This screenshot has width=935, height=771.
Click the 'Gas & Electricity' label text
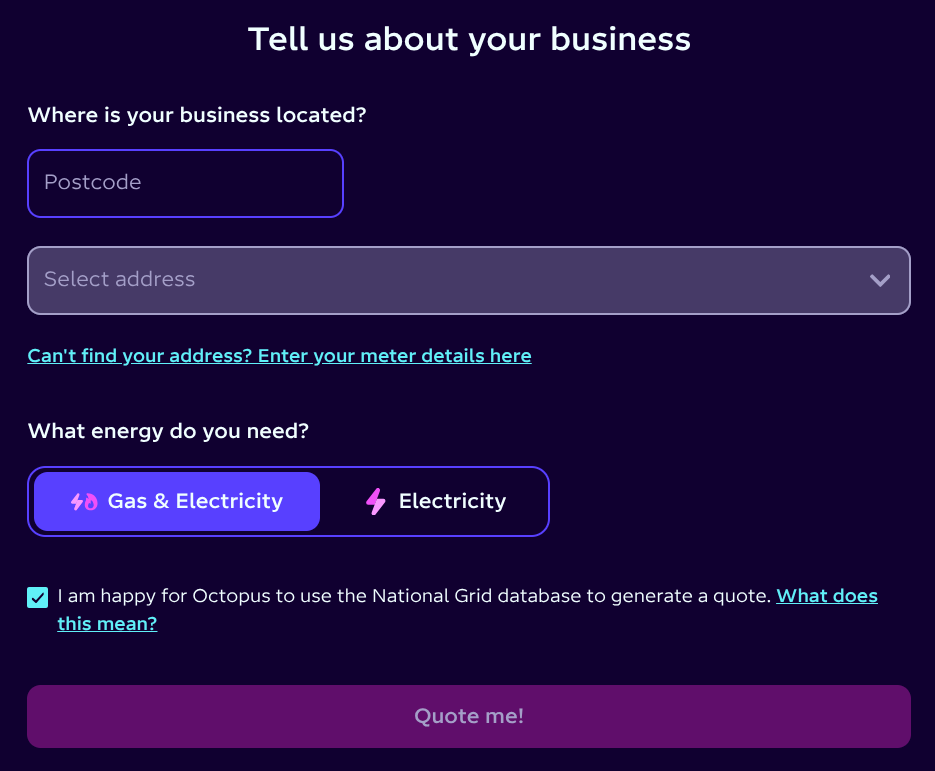(x=195, y=502)
